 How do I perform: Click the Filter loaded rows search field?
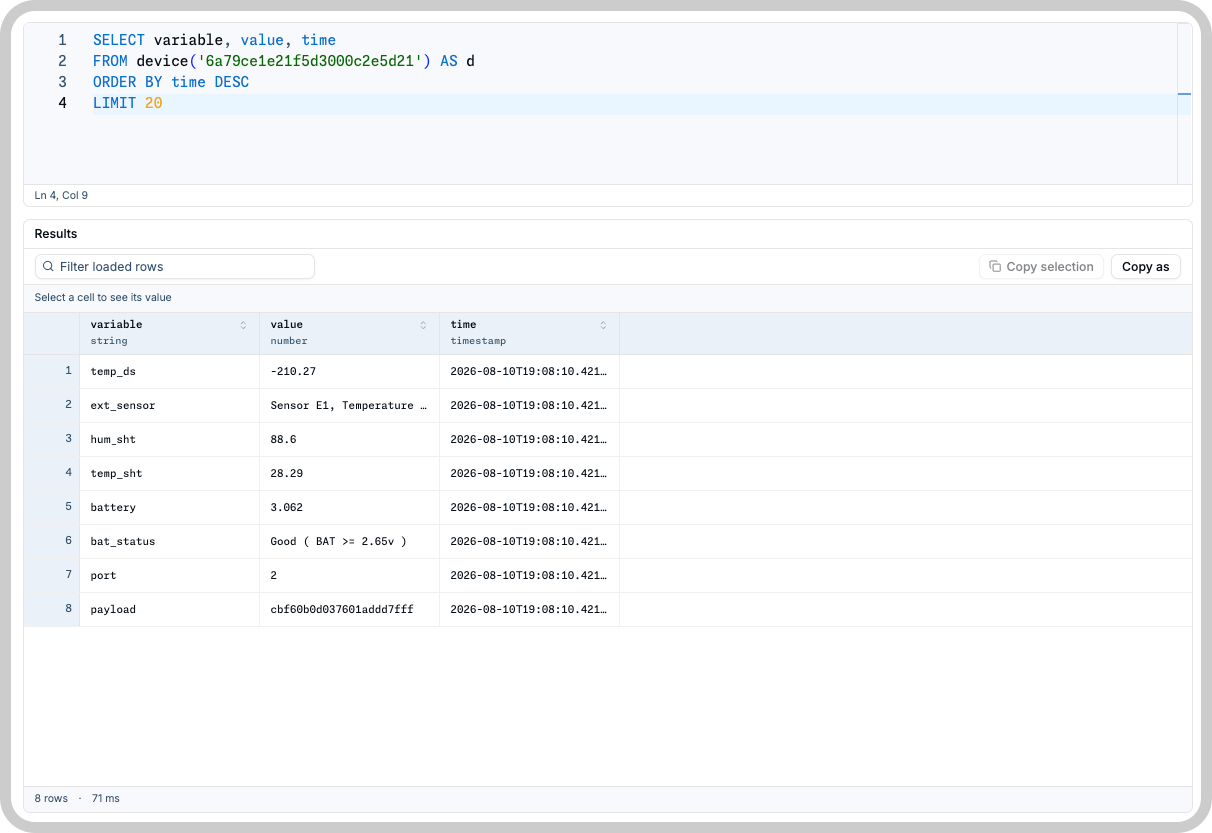[175, 267]
